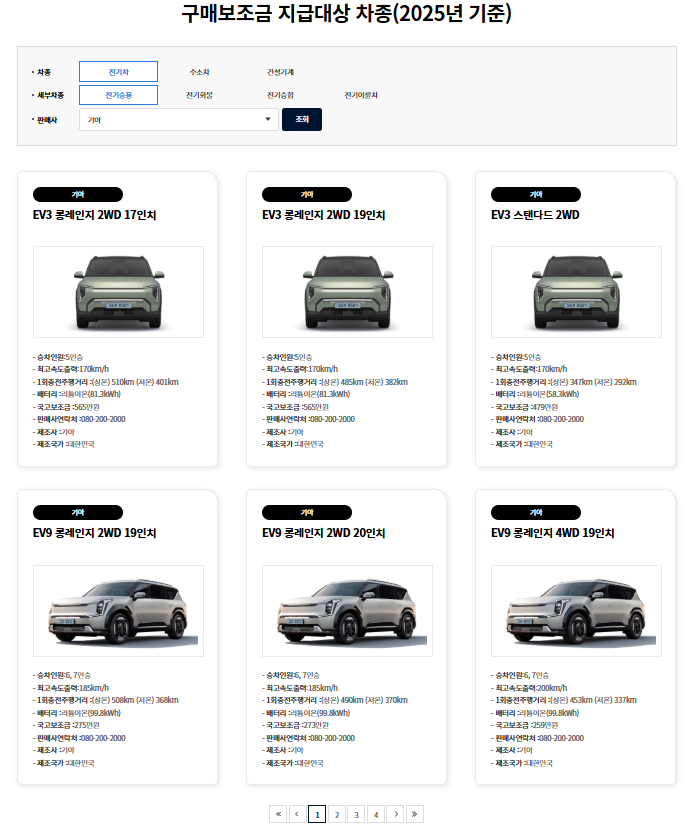Screen dimensions: 695x829
Task: Click the EV3 스탠다드 2WD car image
Action: pyautogui.click(x=576, y=292)
